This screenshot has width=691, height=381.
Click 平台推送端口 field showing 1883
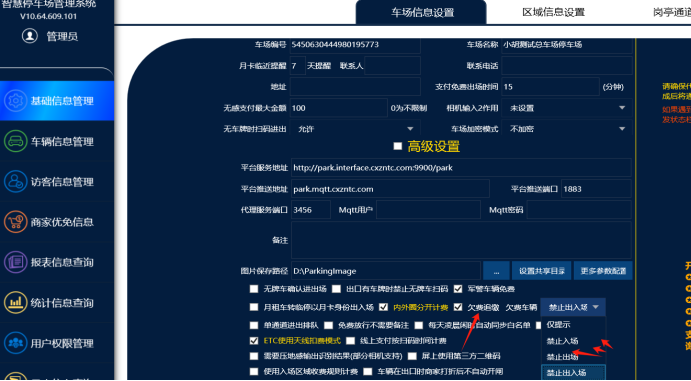point(596,189)
